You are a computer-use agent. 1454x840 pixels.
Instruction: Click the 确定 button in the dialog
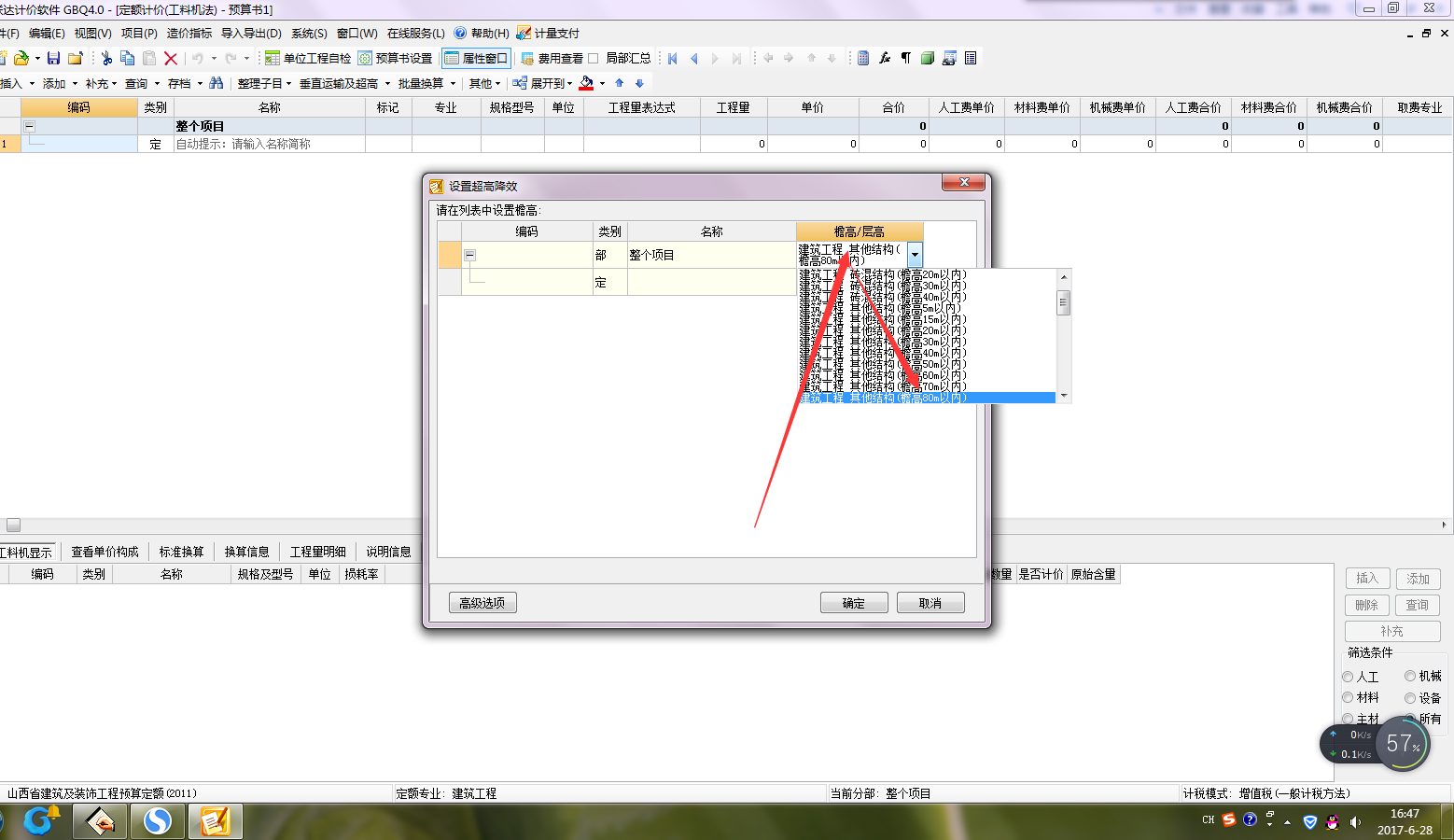[853, 603]
